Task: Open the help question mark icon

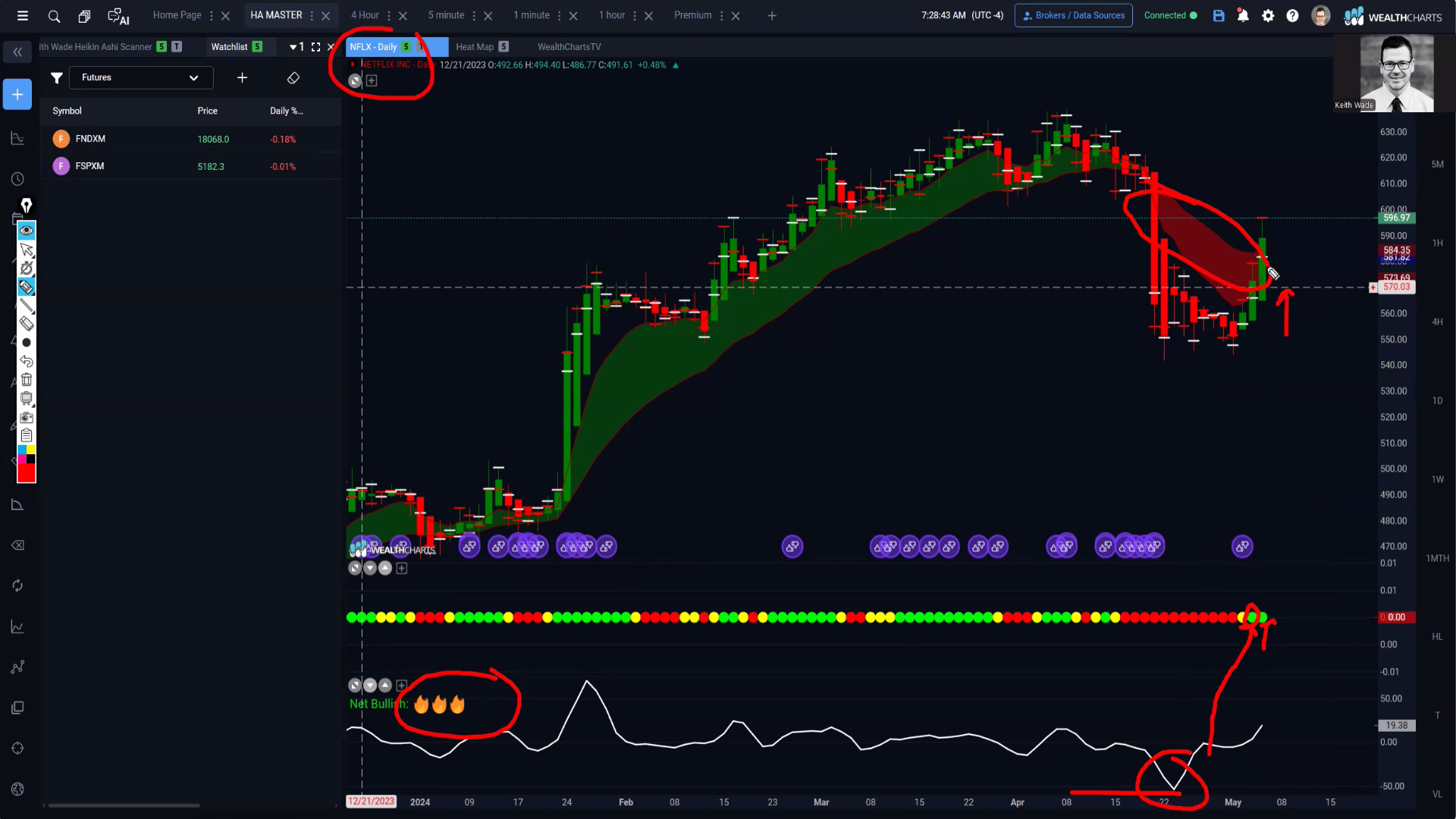Action: (1292, 15)
